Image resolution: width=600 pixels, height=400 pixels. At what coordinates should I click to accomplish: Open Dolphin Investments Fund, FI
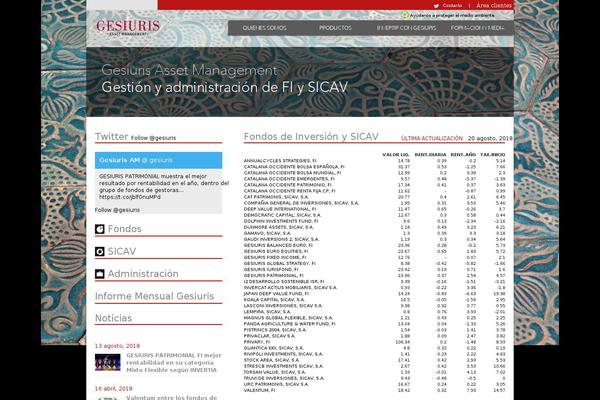pyautogui.click(x=281, y=221)
